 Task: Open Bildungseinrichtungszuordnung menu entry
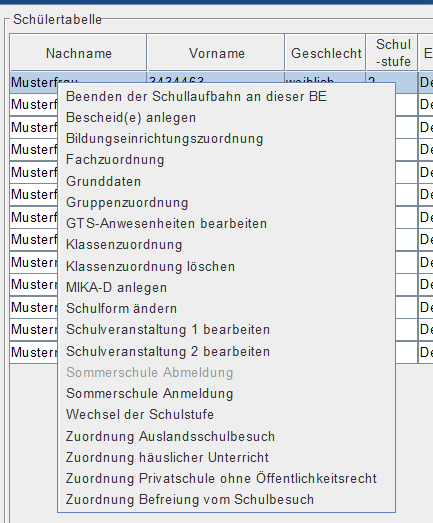(x=227, y=139)
